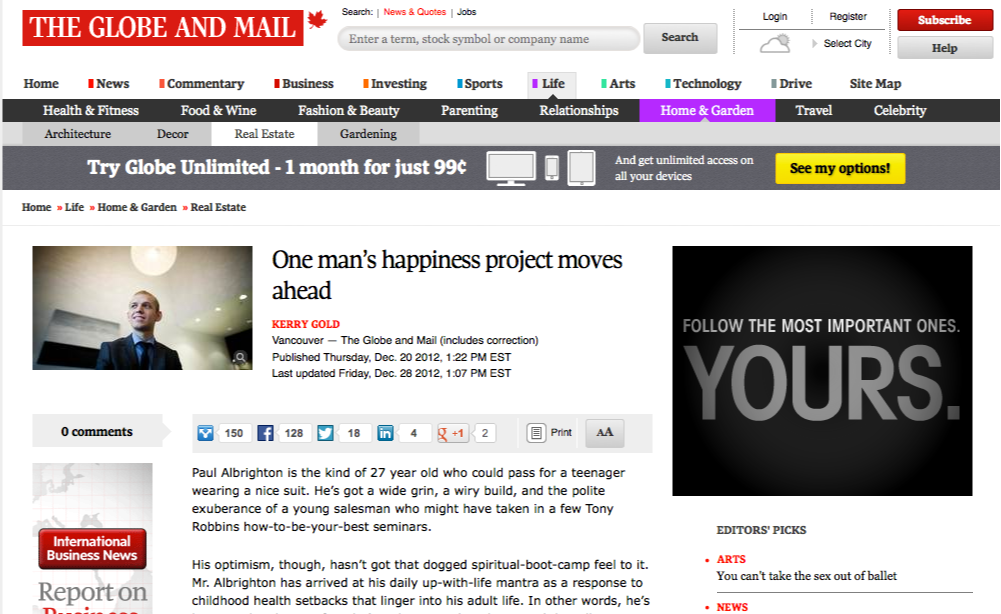Click the tablet device icon in banner

click(582, 168)
